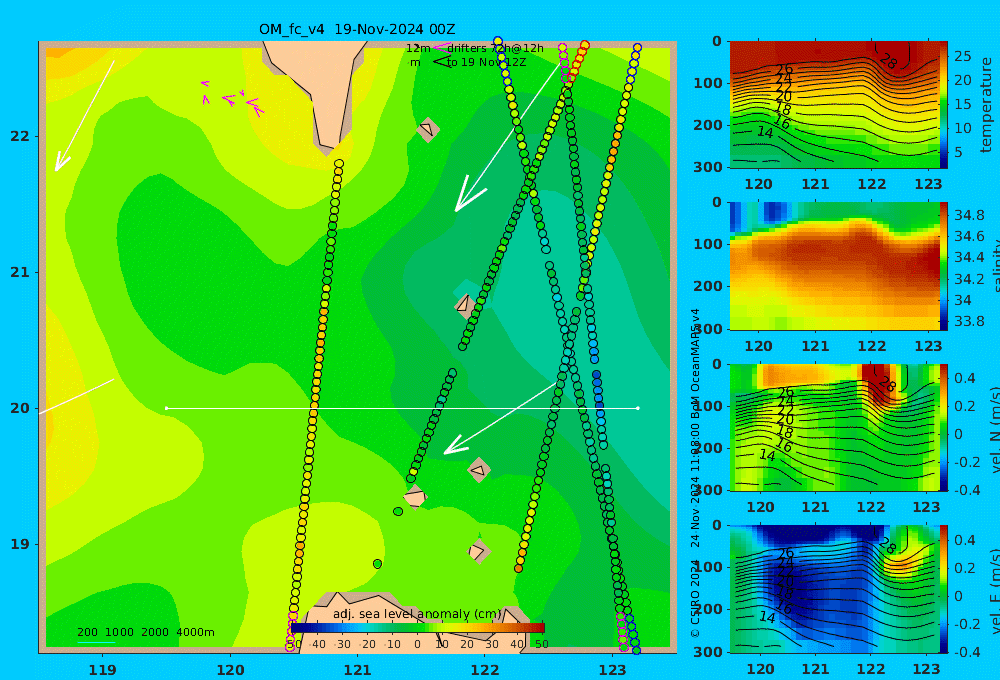1000x680 pixels.
Task: Click the island marker near 19.3°N 121.5°E
Action: [415, 497]
